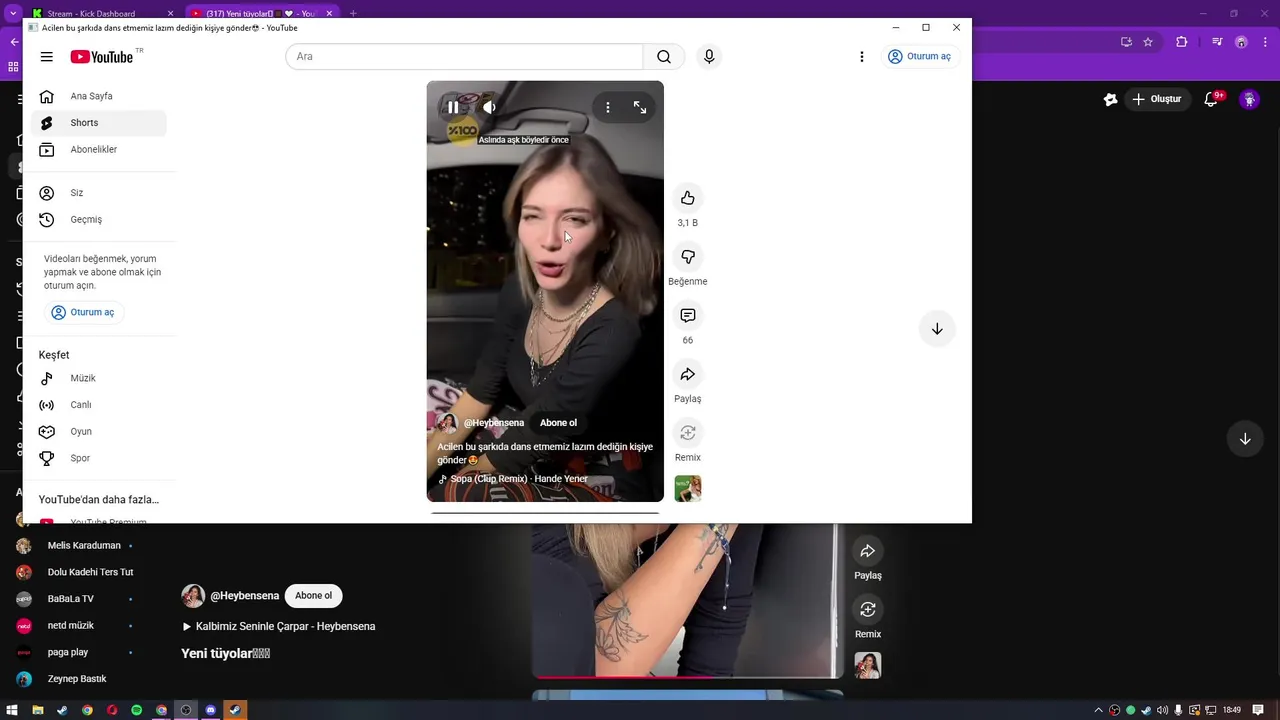This screenshot has width=1280, height=720.
Task: Open the comments with 66 count
Action: pyautogui.click(x=688, y=316)
